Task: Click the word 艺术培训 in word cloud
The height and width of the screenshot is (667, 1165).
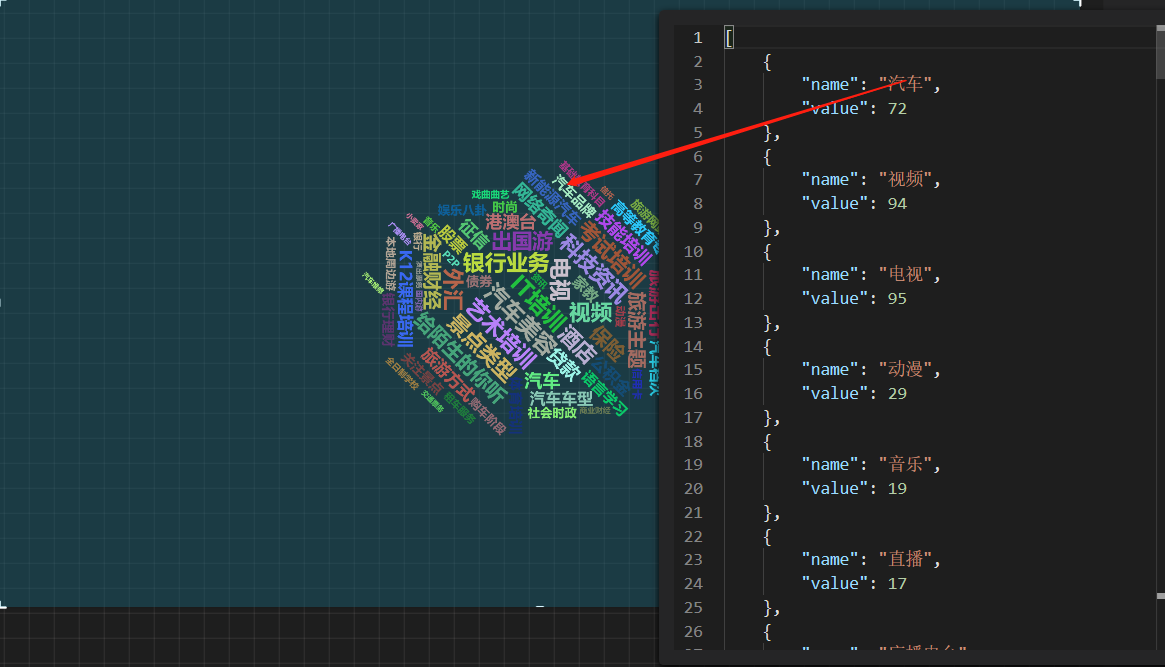Action: [500, 336]
